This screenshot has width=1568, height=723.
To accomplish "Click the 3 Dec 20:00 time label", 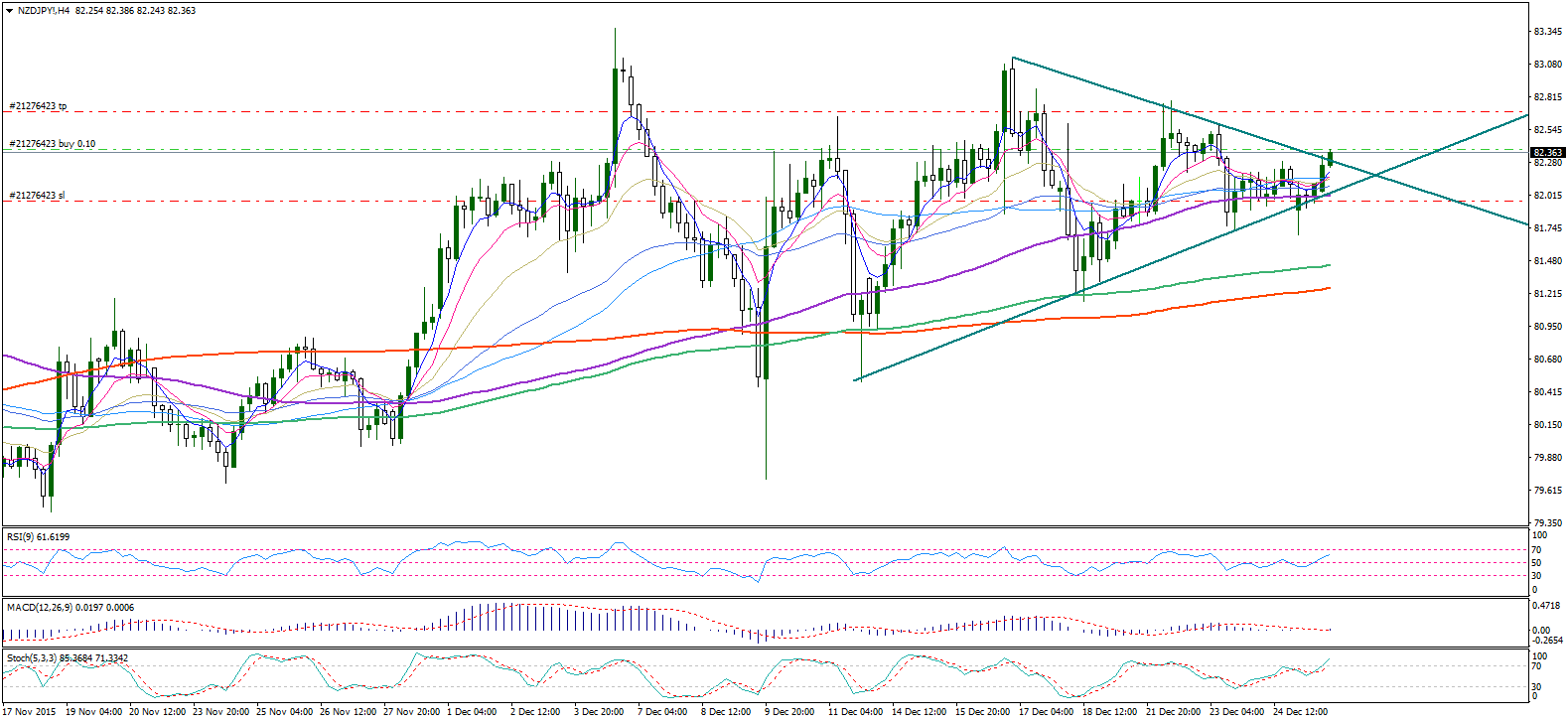I will point(600,712).
